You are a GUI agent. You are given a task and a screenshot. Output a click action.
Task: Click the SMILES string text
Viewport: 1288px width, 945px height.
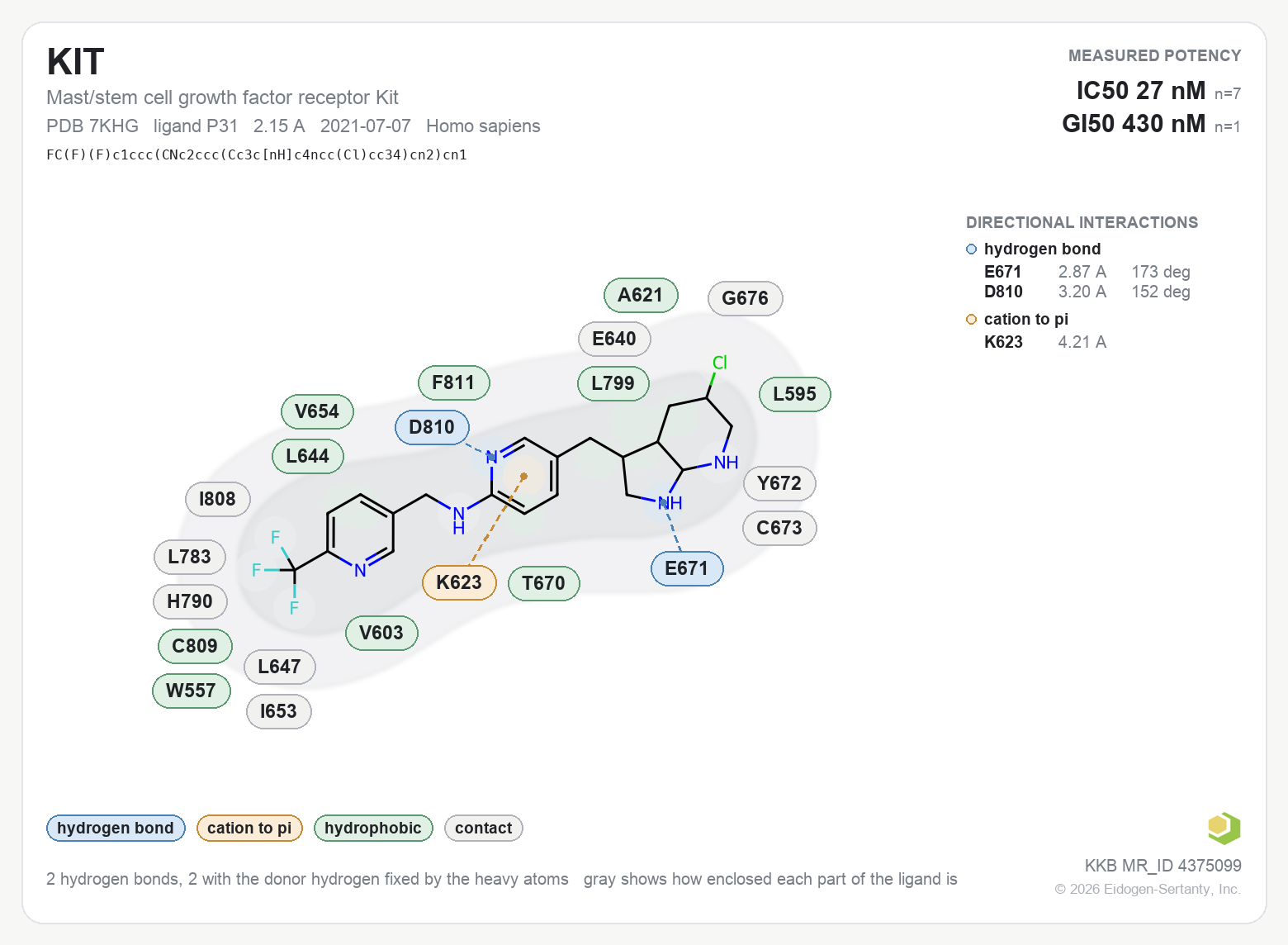tap(257, 154)
